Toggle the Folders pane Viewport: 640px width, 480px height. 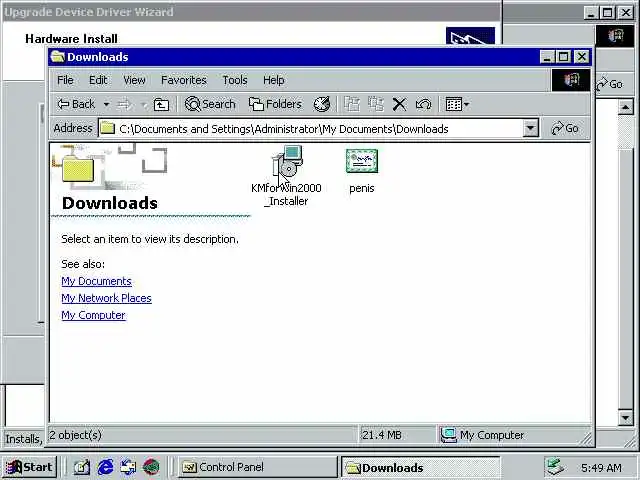[275, 104]
